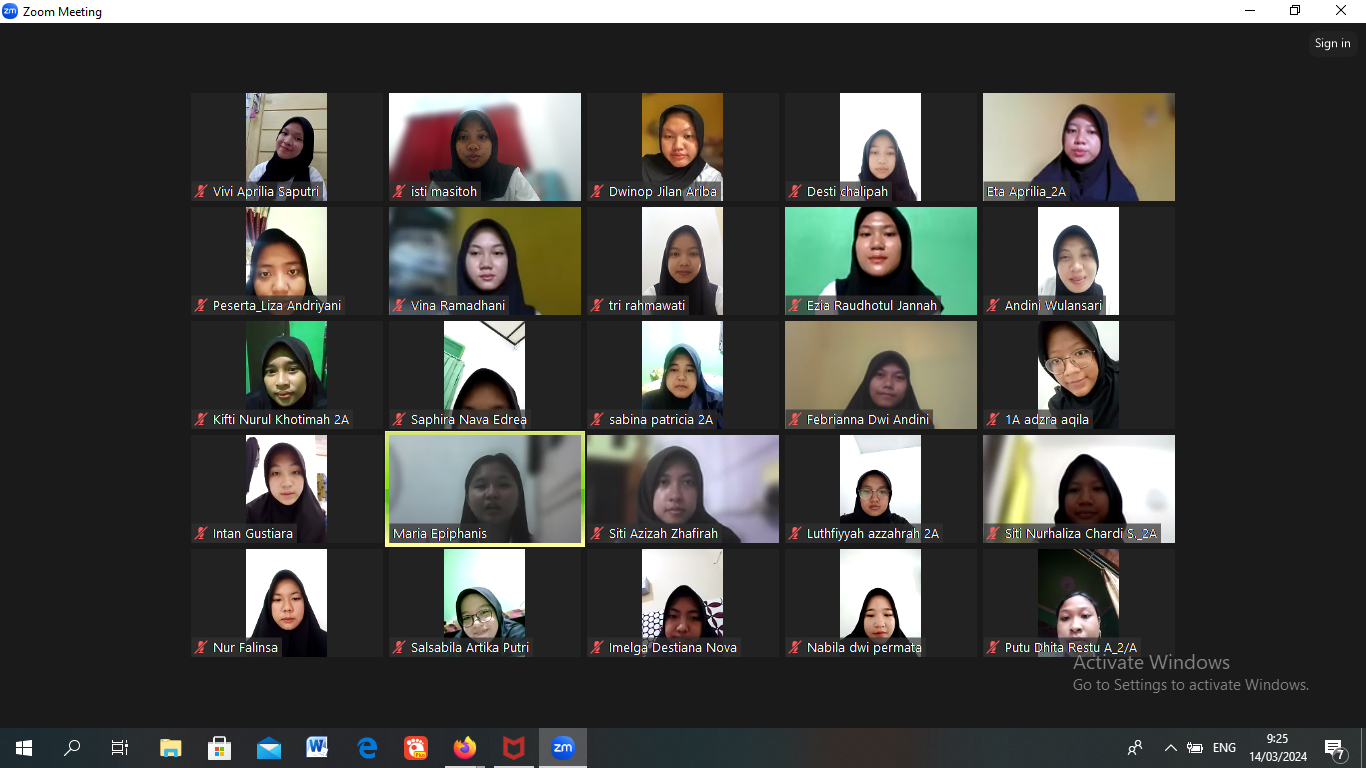Screen dimensions: 1366x768
Task: Select Eta Aprilia_2A video tile
Action: pyautogui.click(x=1078, y=146)
